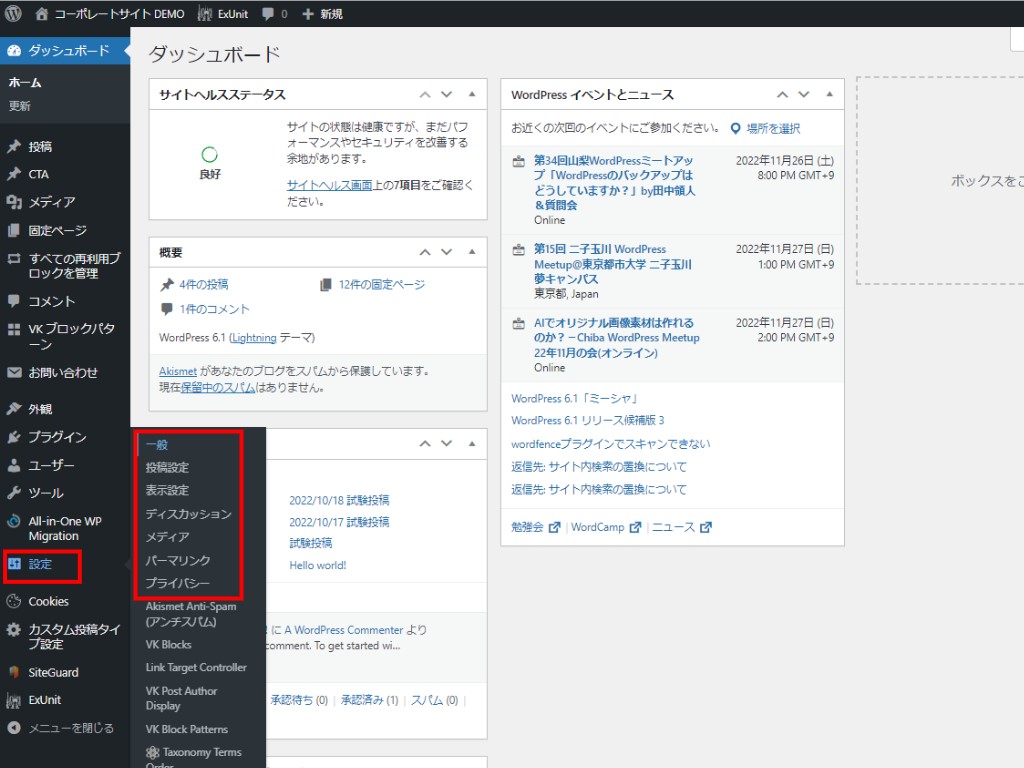Click the SiteGuard sidebar icon
1024x768 pixels.
click(14, 672)
